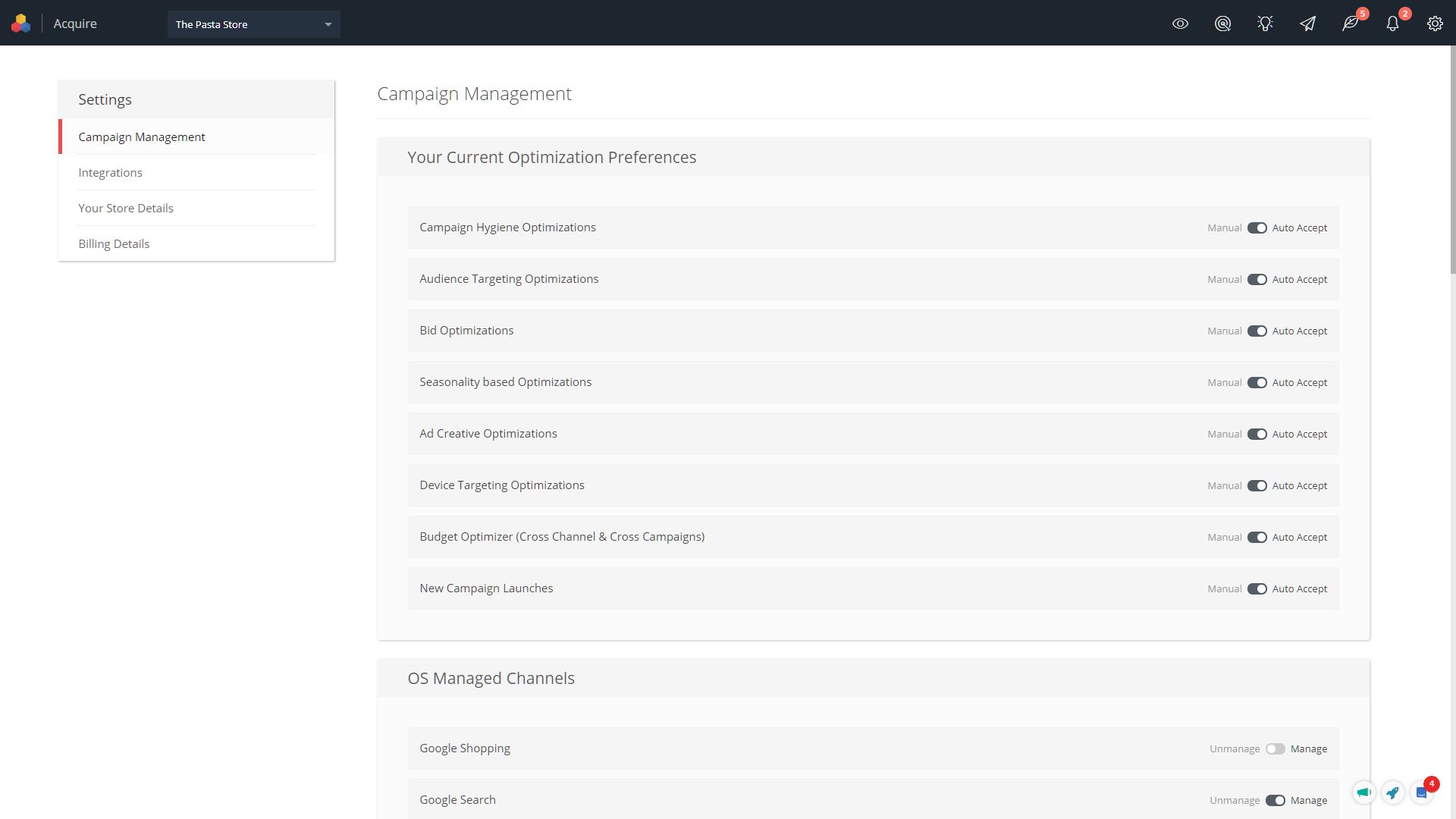This screenshot has height=819, width=1456.
Task: Click 'Manage' label on Google Shopping row
Action: pos(1309,749)
